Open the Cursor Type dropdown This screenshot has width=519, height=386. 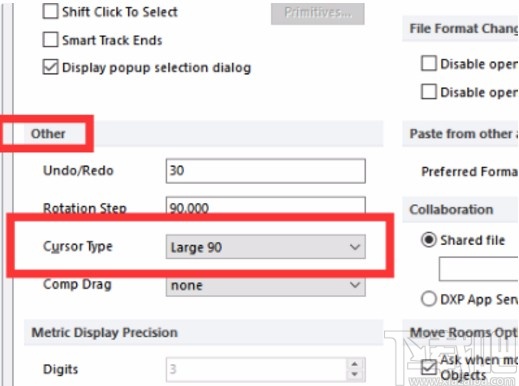266,247
